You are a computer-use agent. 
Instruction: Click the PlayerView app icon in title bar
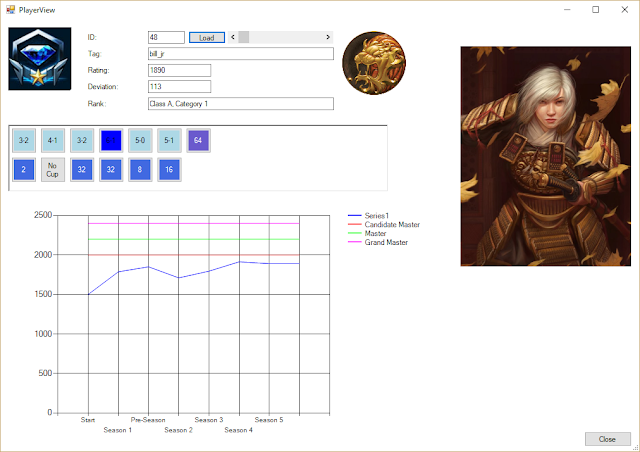coord(11,10)
